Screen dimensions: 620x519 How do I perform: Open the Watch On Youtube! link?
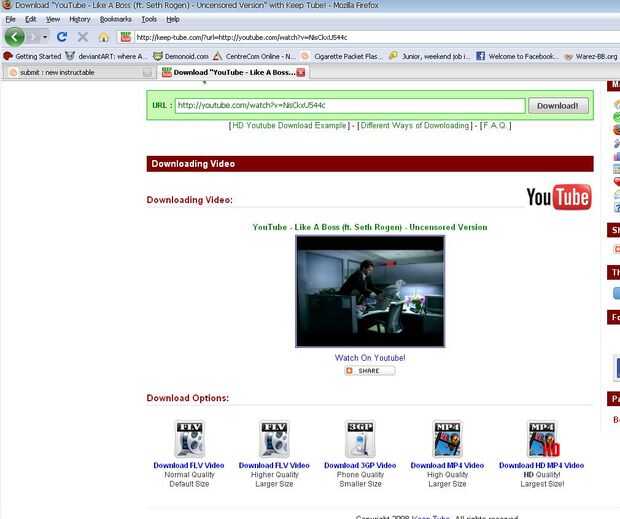370,358
